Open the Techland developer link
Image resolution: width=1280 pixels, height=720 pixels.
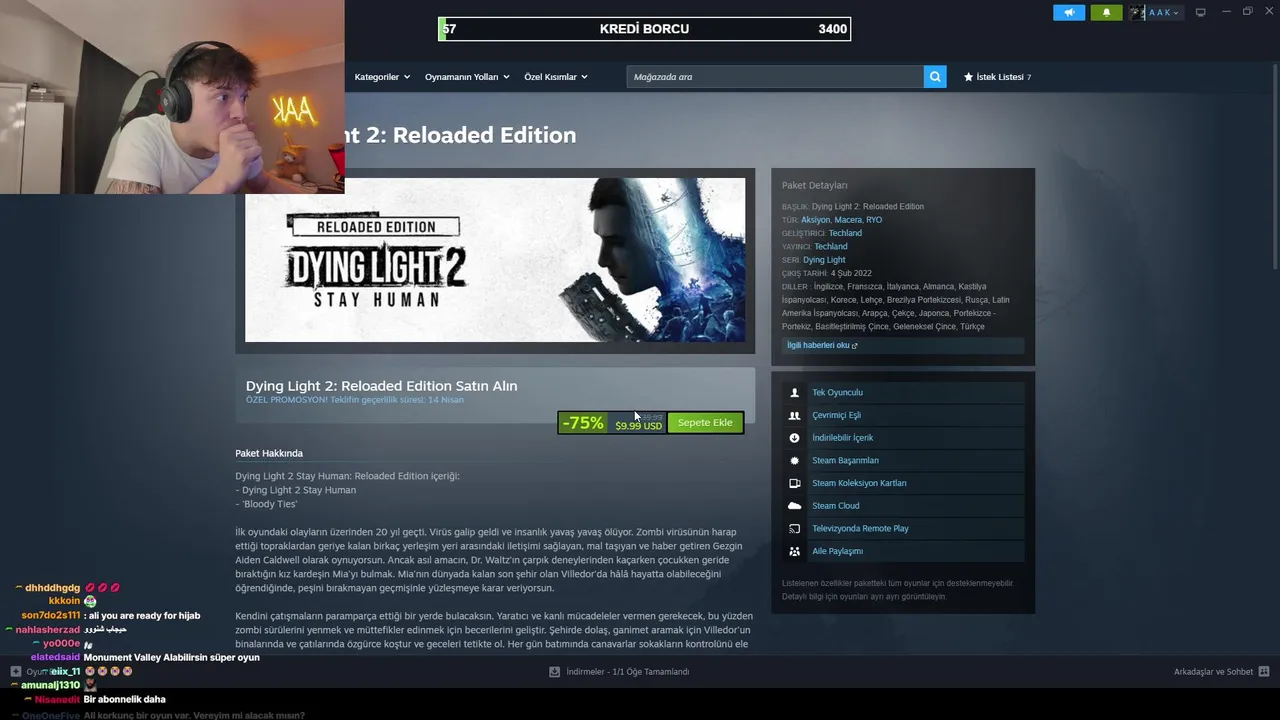[845, 233]
